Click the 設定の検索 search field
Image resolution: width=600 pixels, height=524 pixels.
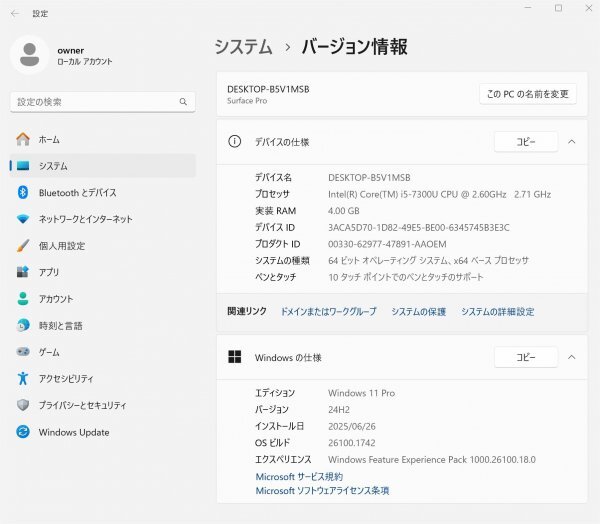[103, 102]
